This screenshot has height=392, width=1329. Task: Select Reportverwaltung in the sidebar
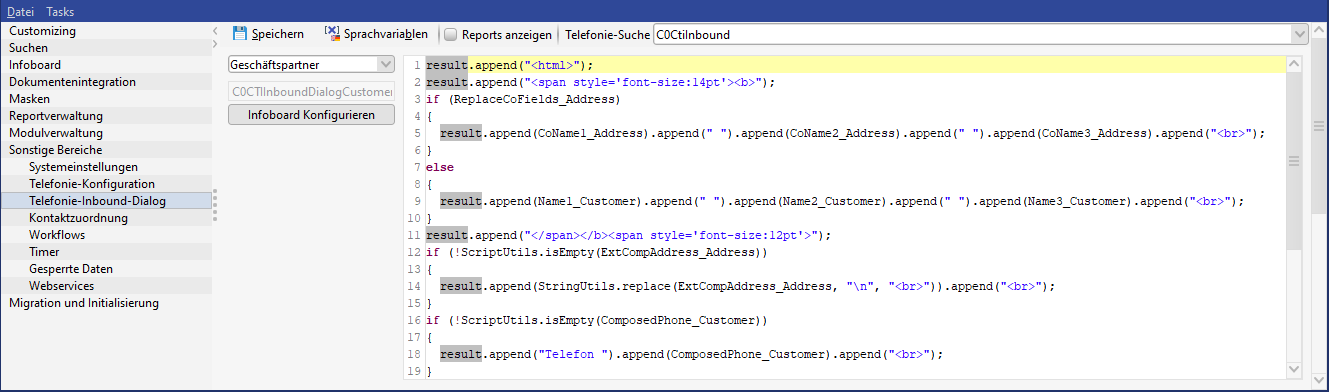coord(56,116)
